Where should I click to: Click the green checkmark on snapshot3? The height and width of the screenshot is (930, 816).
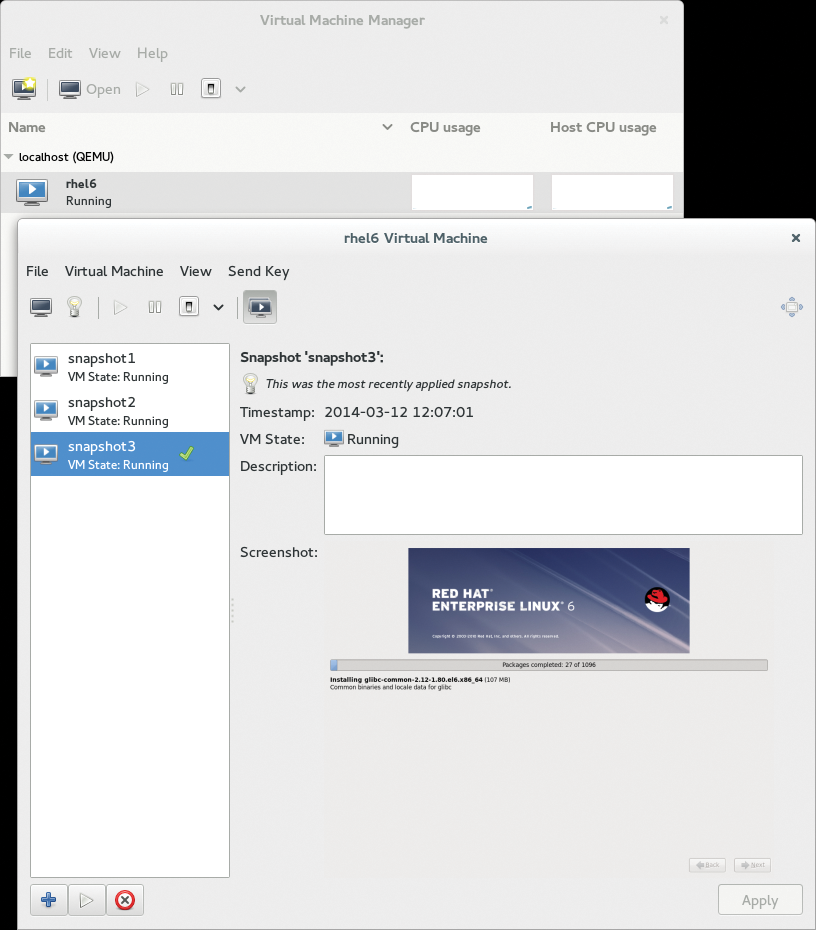point(185,453)
